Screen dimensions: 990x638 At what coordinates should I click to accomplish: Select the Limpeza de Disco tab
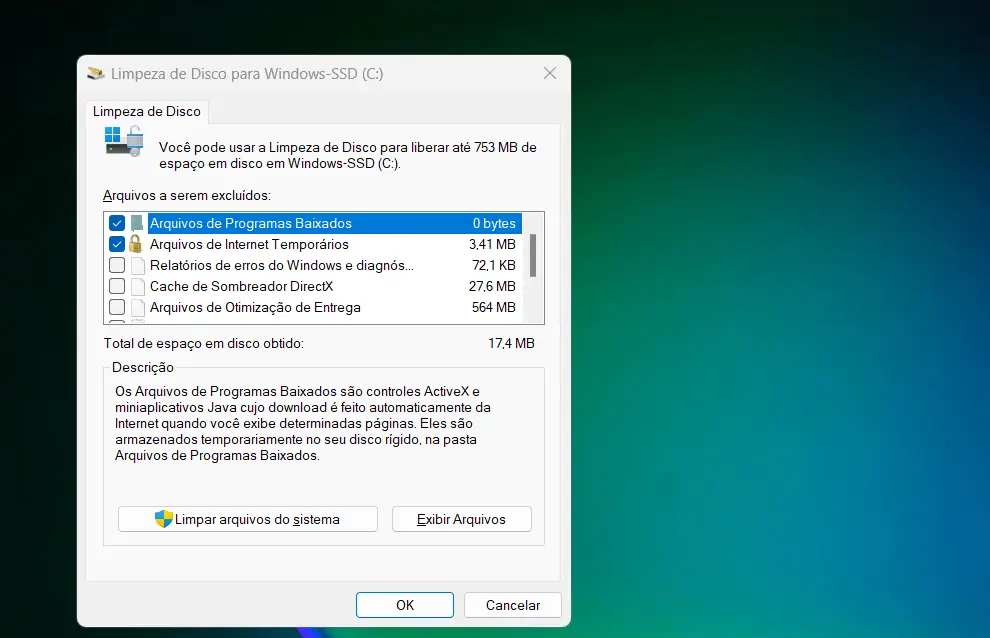pyautogui.click(x=147, y=112)
